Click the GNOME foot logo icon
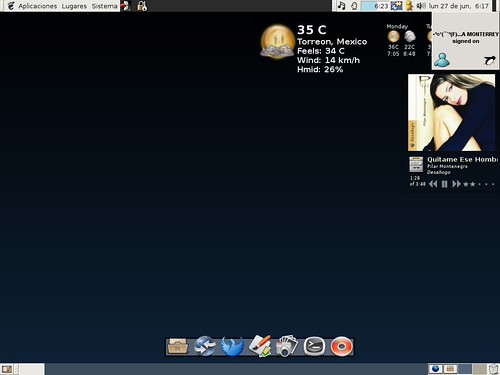The height and width of the screenshot is (375, 500). (x=11, y=6)
